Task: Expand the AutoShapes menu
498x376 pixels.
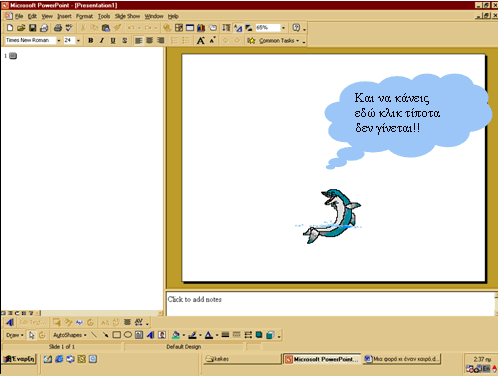Action: coord(70,335)
